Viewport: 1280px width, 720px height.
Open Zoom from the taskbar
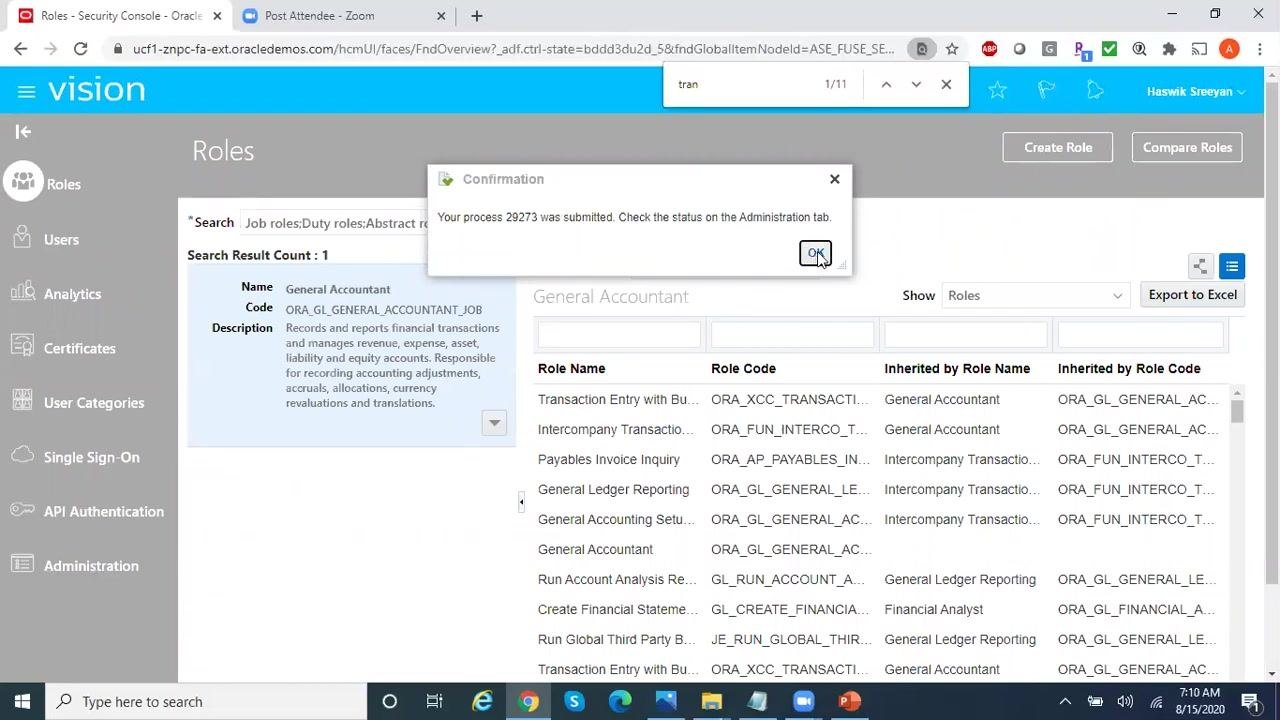(804, 701)
